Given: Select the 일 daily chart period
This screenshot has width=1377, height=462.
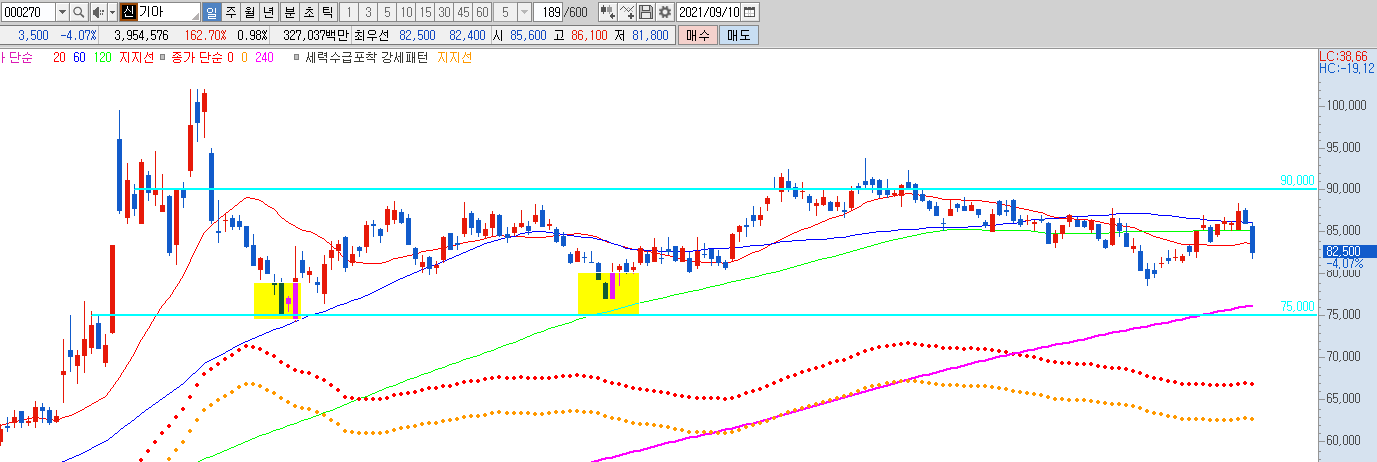Looking at the screenshot, I should pyautogui.click(x=211, y=12).
